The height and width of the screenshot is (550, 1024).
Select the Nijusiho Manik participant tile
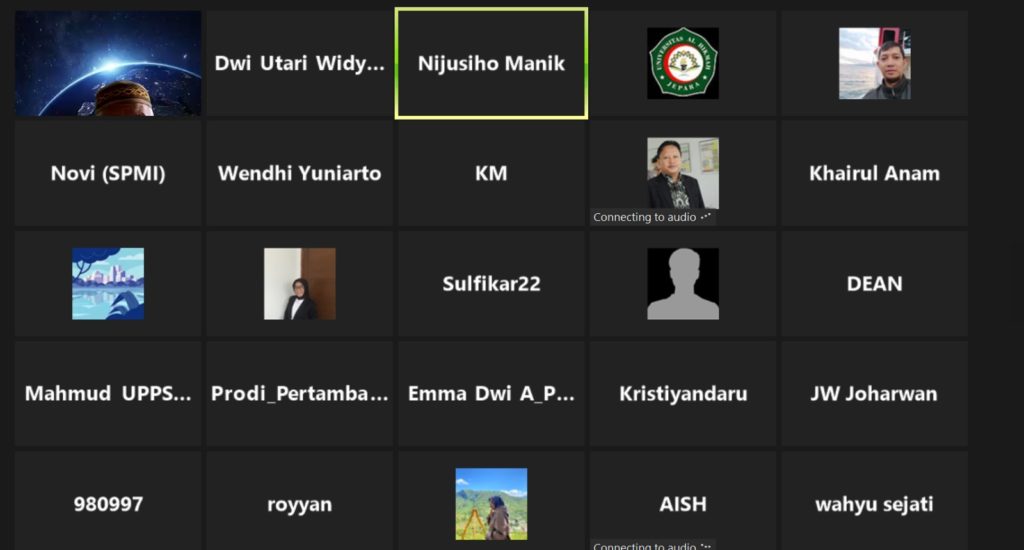point(491,63)
